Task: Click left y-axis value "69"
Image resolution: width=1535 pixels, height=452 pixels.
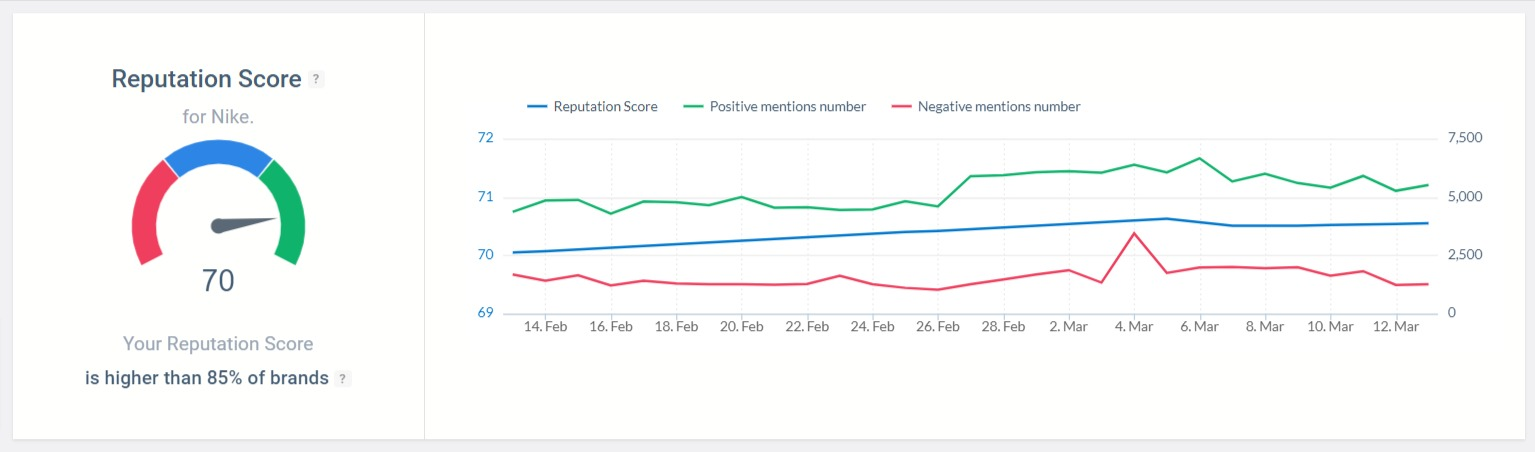Action: click(486, 314)
